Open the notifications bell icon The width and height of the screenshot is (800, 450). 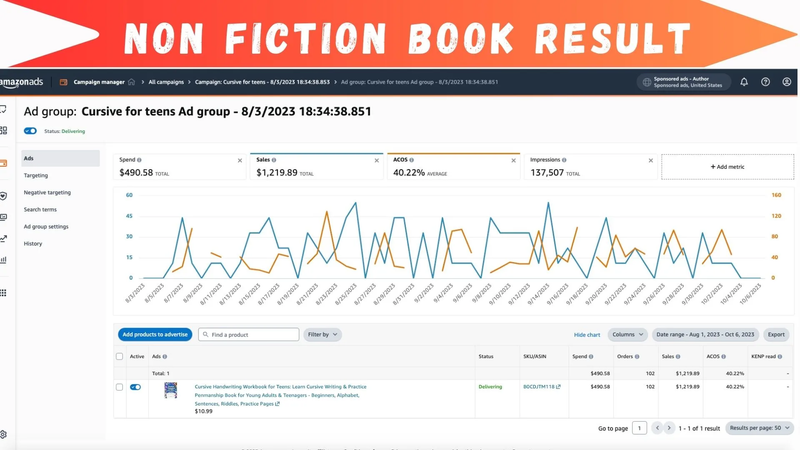coord(744,82)
